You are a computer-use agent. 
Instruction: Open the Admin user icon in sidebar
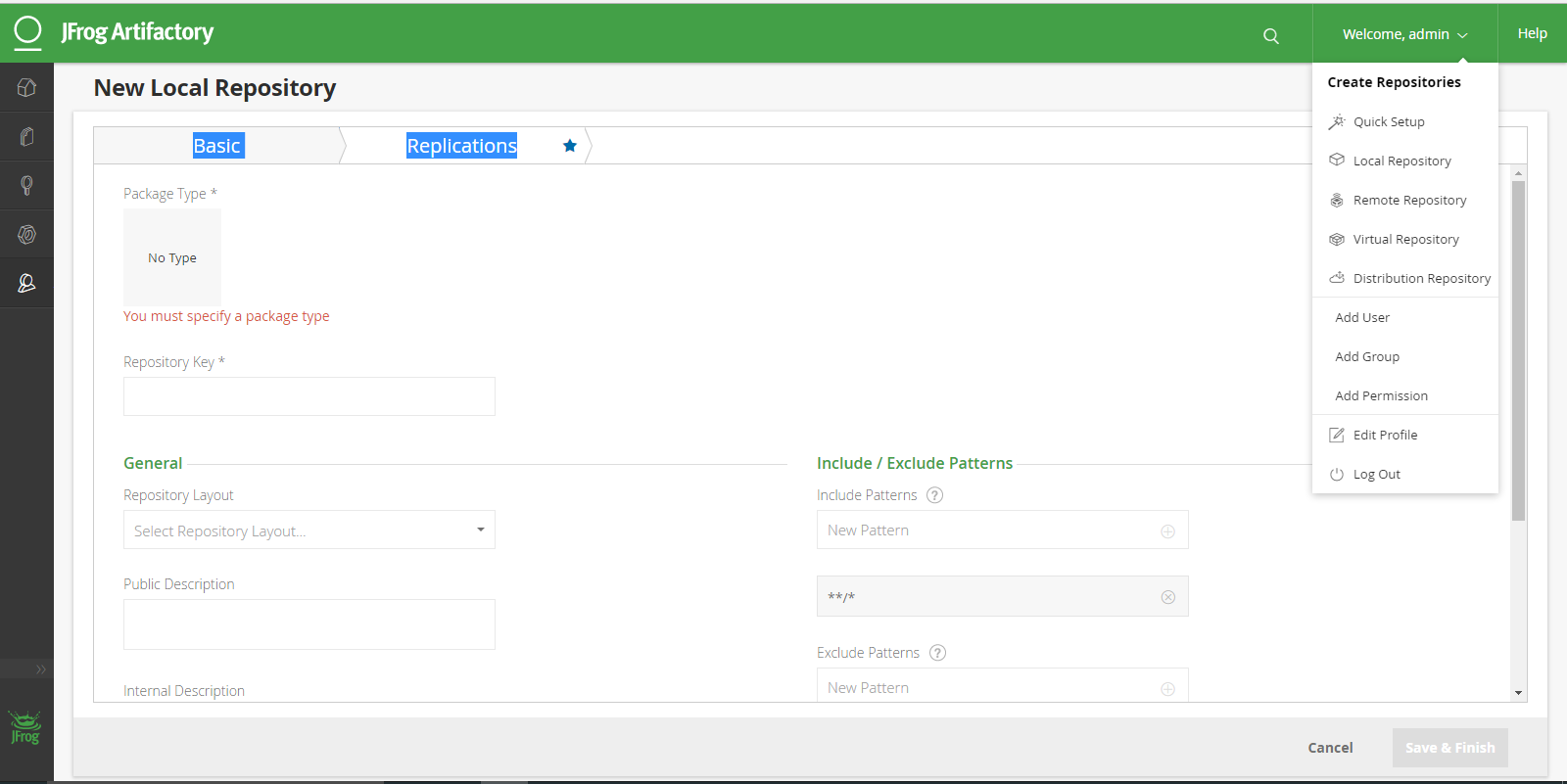26,284
